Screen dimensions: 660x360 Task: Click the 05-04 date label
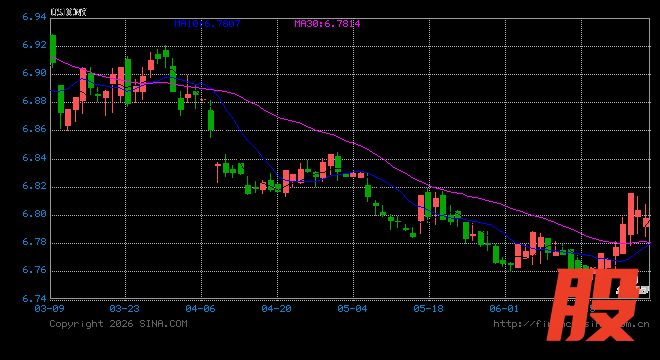352,309
